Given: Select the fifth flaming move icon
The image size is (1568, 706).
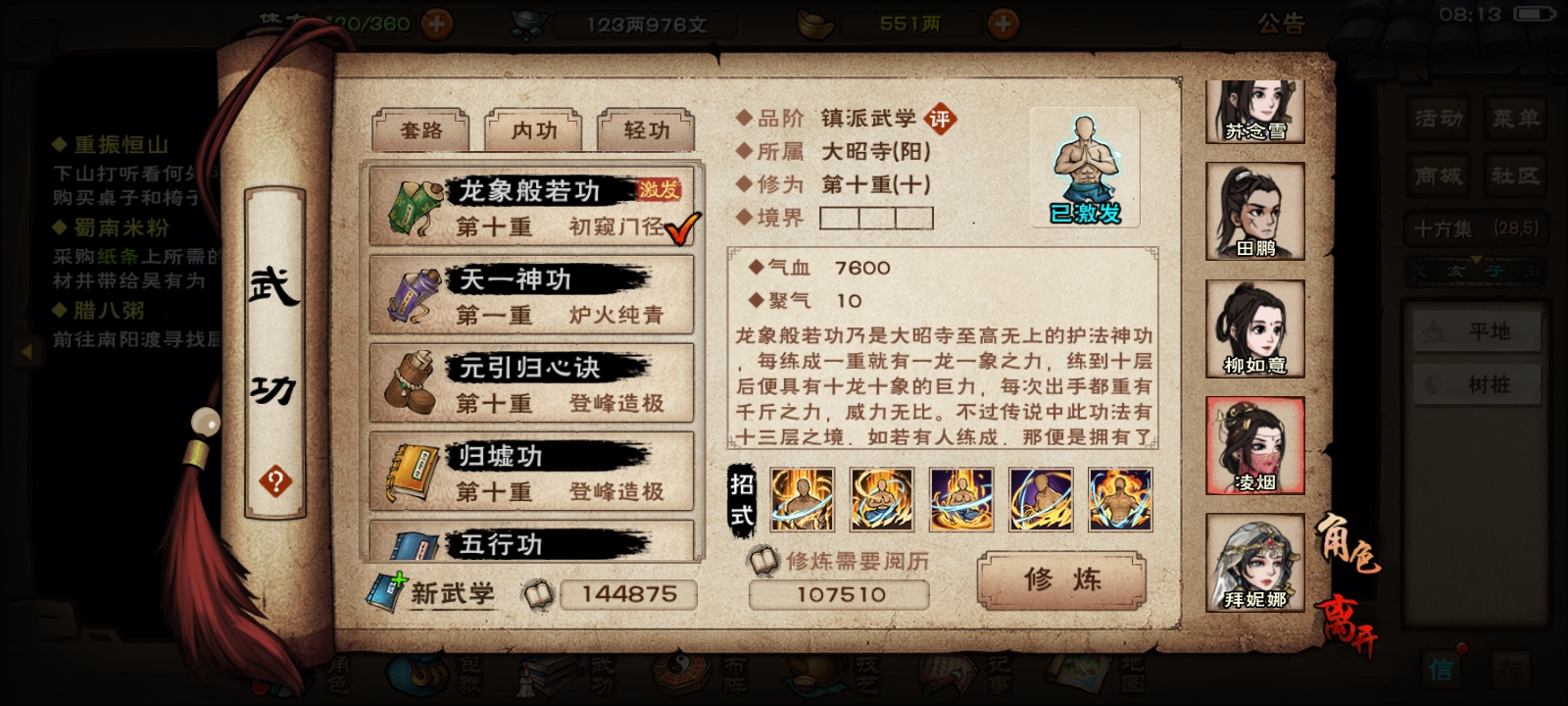Looking at the screenshot, I should 1120,499.
